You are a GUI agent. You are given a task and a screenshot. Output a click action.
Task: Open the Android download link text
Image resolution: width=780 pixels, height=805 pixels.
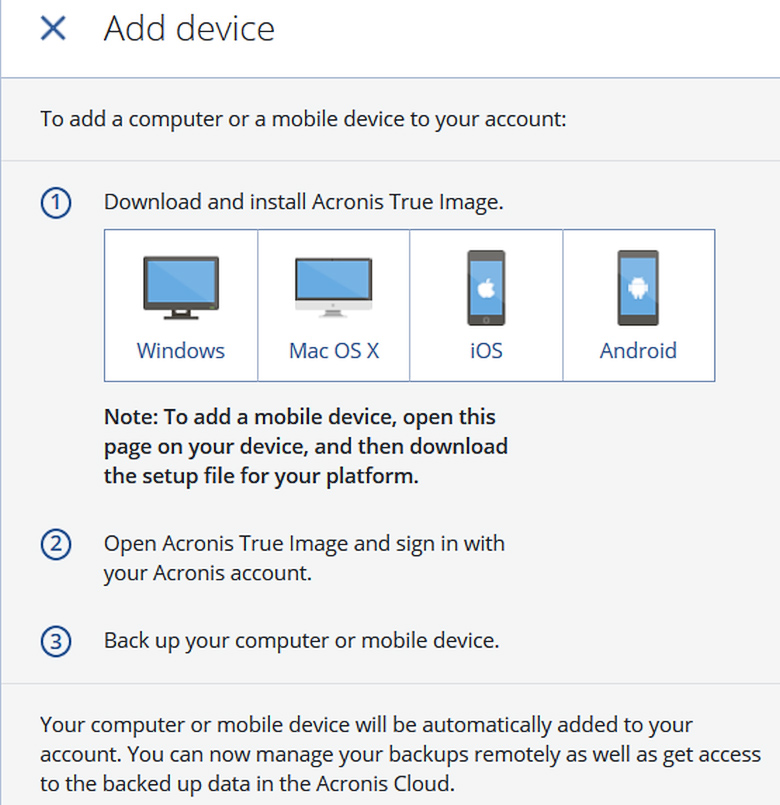(638, 351)
